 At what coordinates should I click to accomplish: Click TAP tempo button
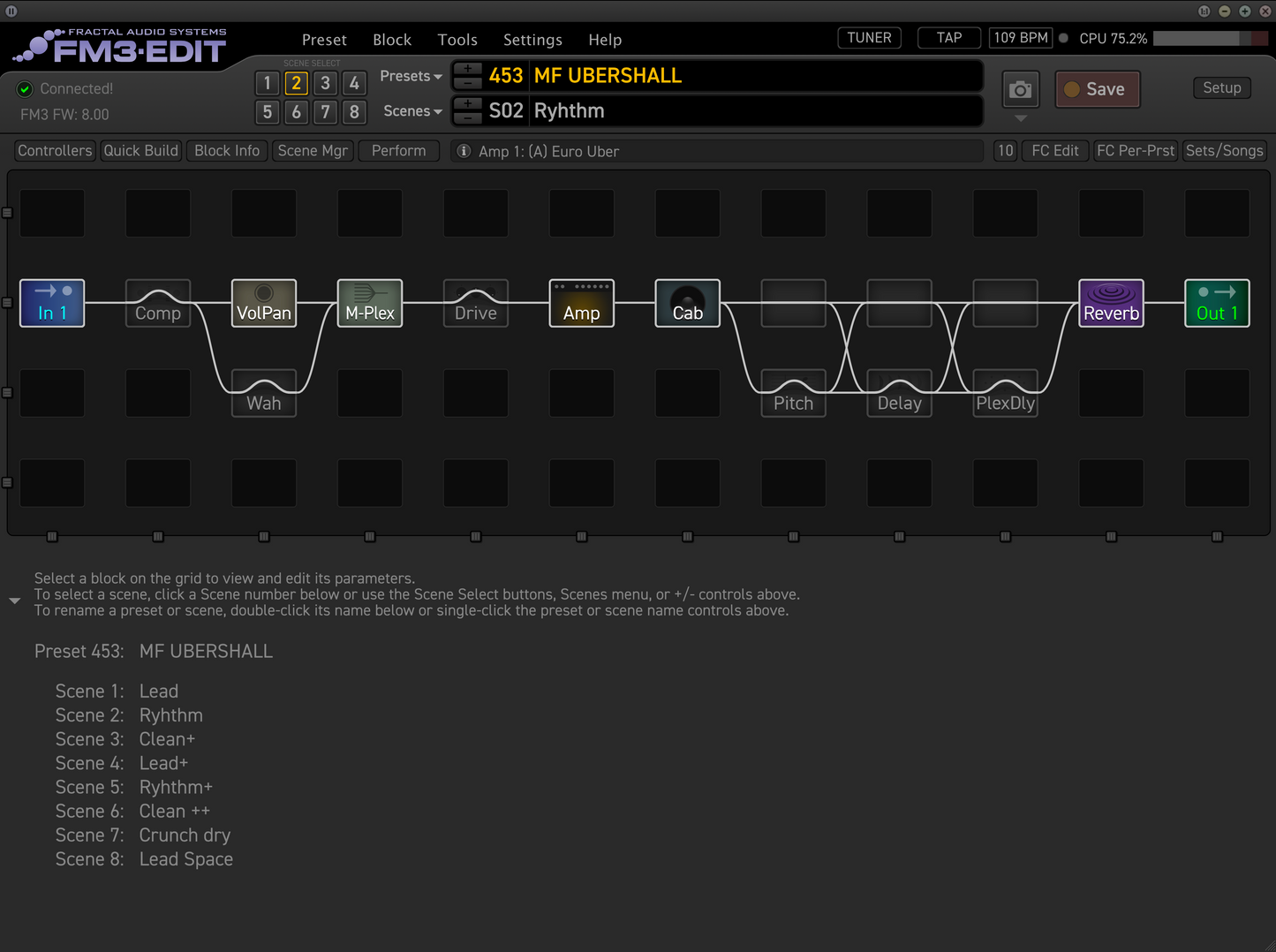click(x=949, y=38)
